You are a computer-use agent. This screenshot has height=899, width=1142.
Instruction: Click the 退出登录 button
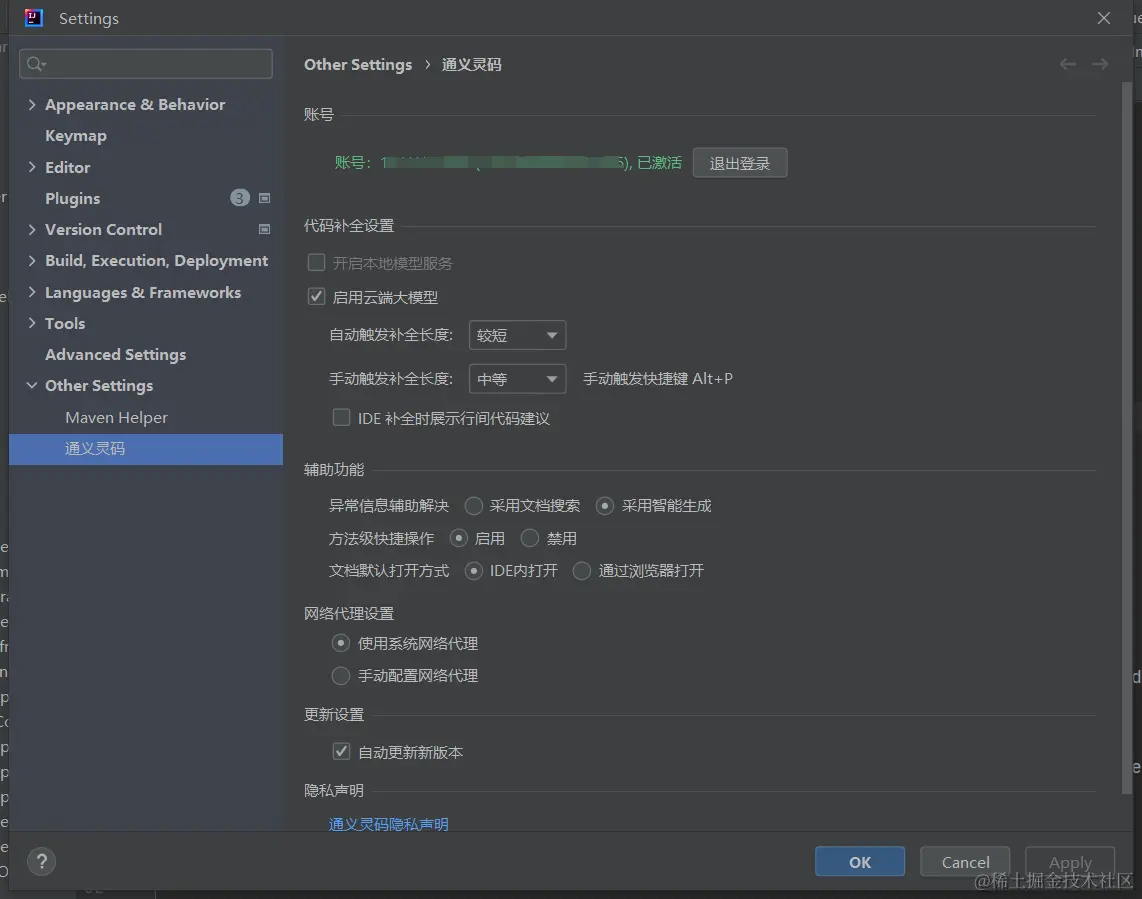pos(739,162)
